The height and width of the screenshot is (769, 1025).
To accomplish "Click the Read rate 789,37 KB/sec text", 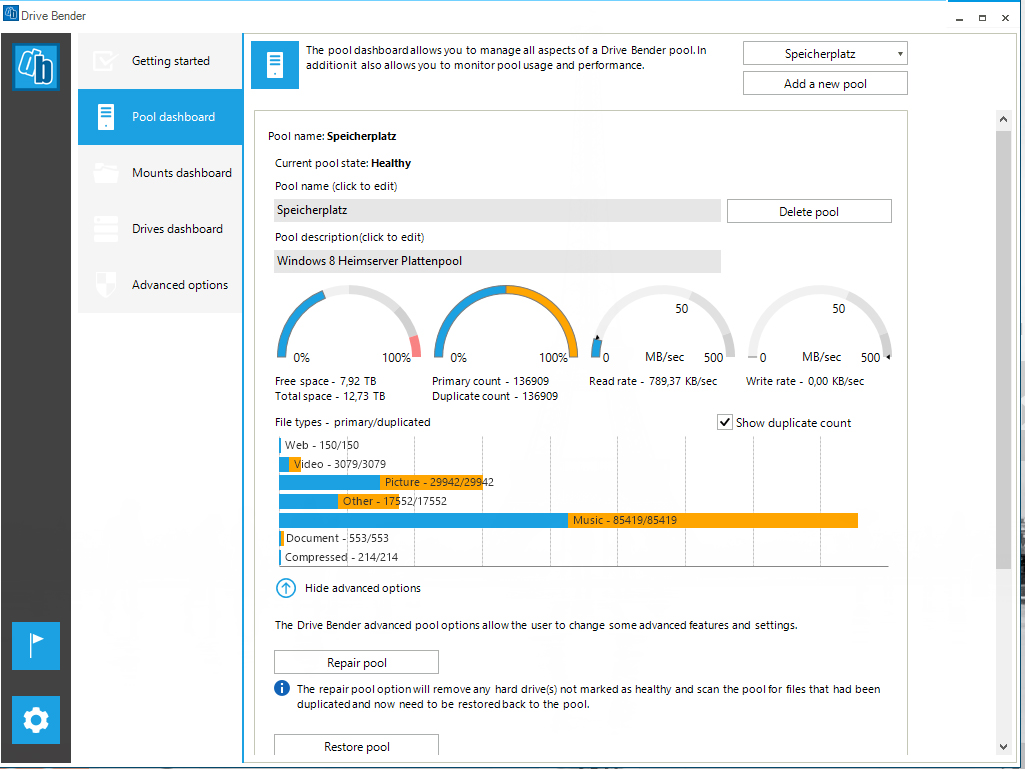I will click(653, 381).
